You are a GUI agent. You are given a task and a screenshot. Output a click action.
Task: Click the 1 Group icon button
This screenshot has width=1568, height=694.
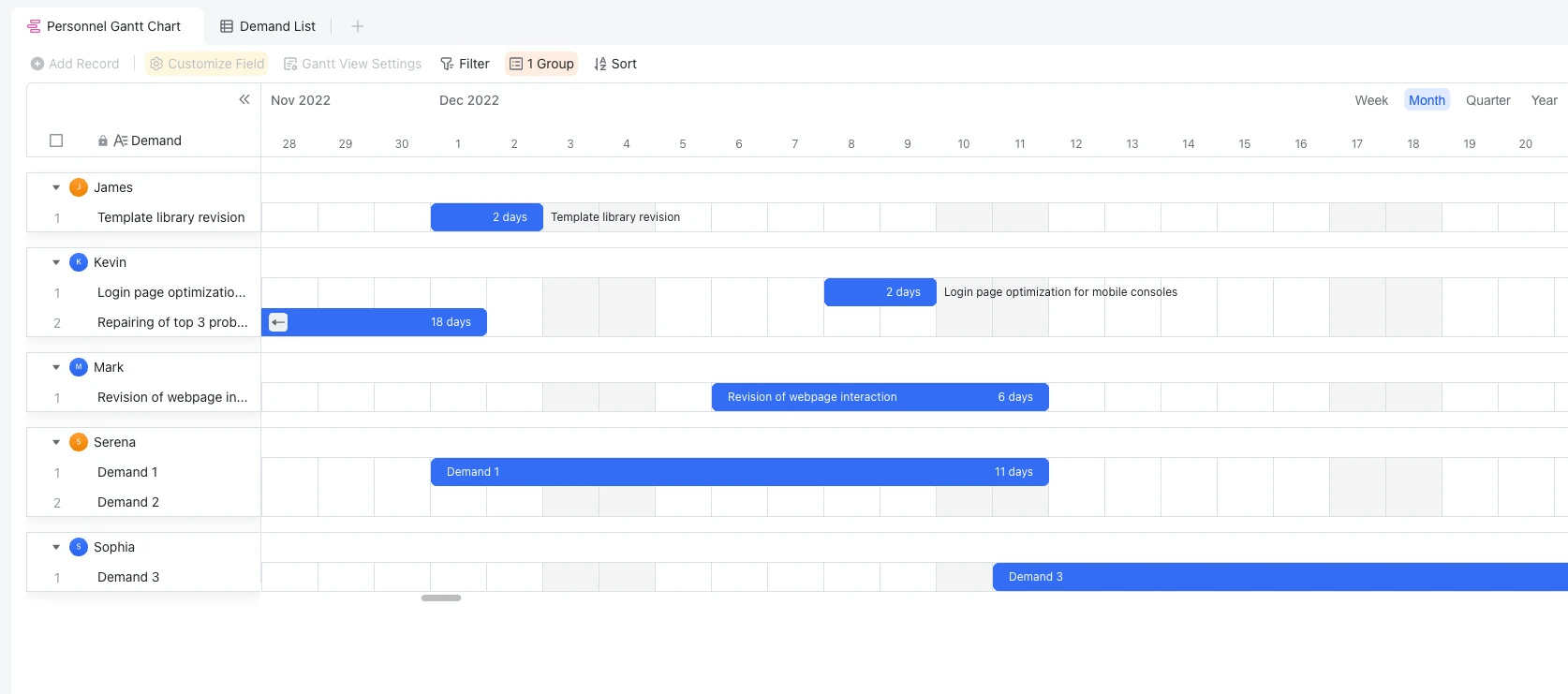pyautogui.click(x=515, y=64)
